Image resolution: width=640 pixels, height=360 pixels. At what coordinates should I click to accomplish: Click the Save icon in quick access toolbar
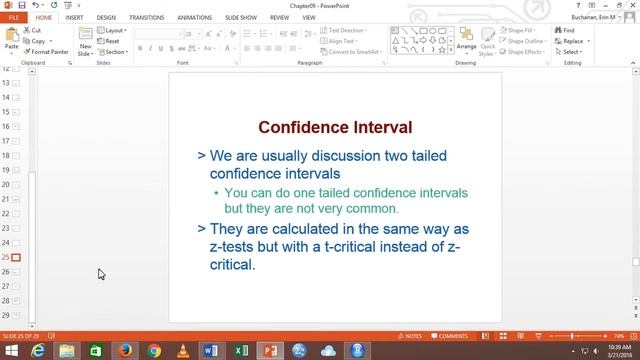pyautogui.click(x=22, y=5)
